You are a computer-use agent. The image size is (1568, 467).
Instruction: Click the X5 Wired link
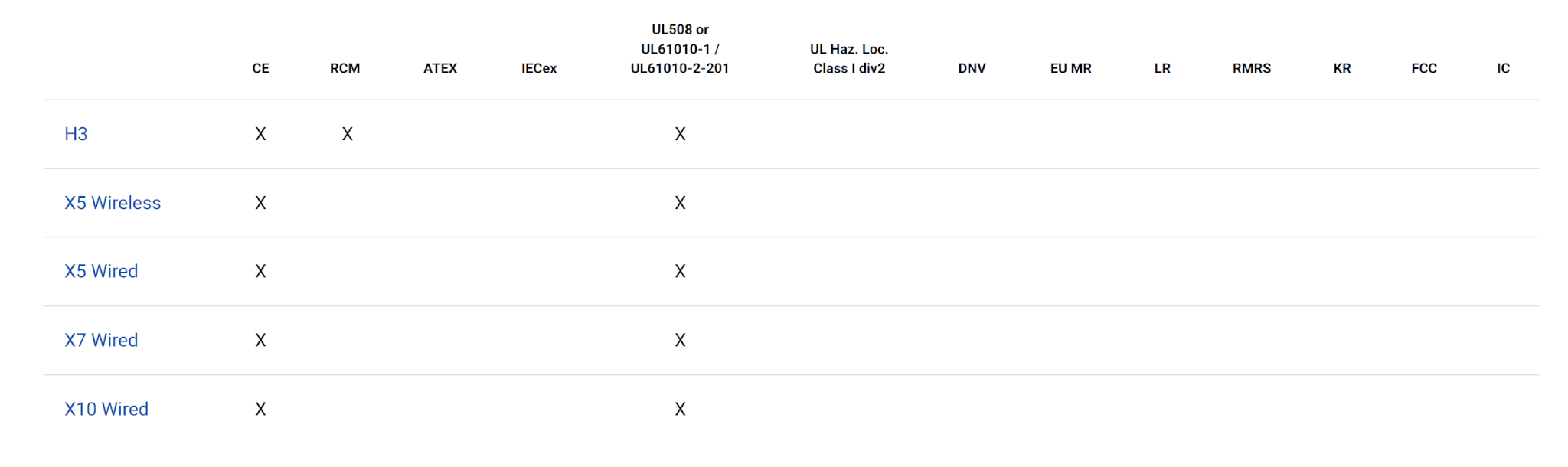click(x=101, y=271)
